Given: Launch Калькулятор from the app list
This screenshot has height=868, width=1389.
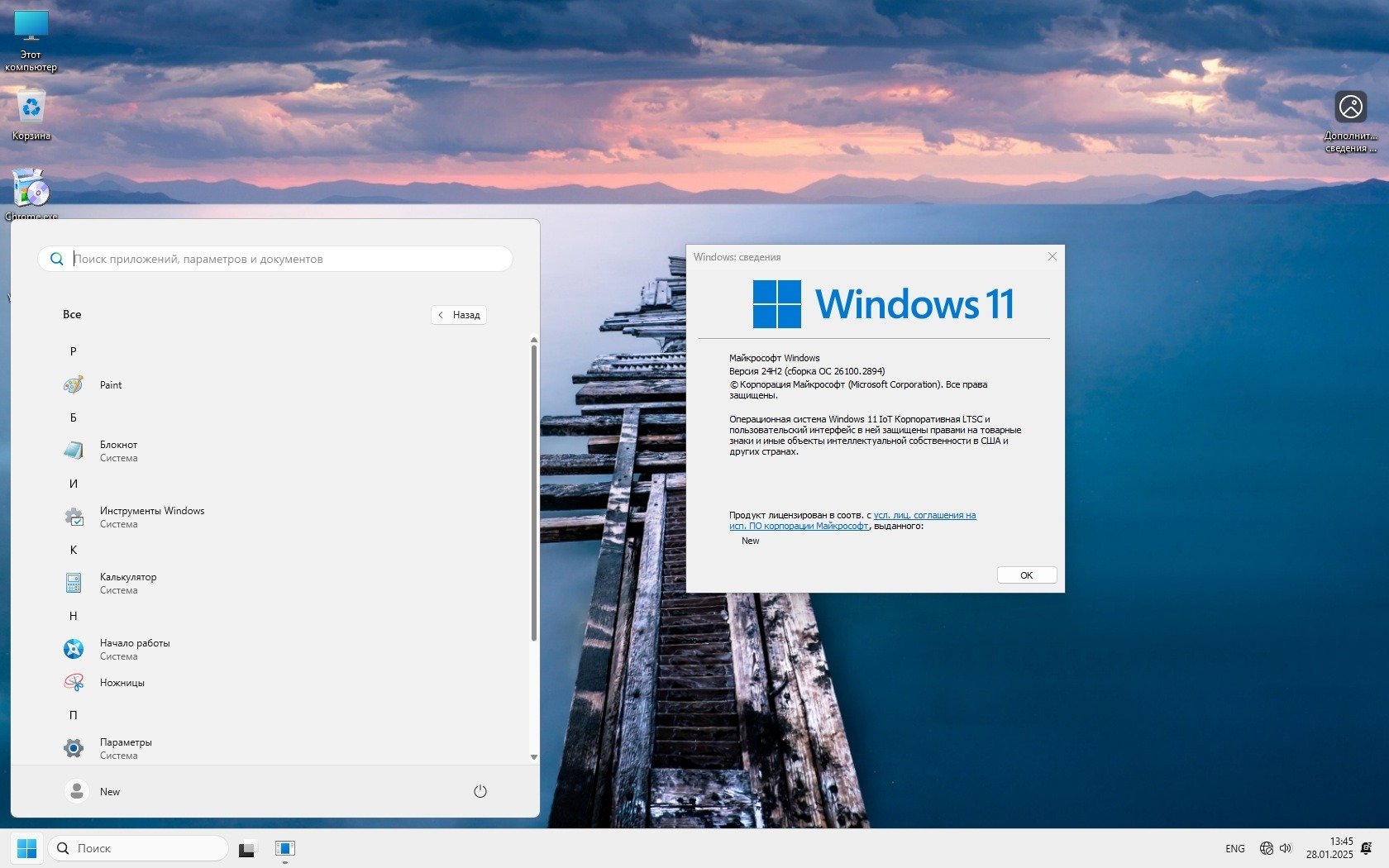Looking at the screenshot, I should [x=127, y=583].
